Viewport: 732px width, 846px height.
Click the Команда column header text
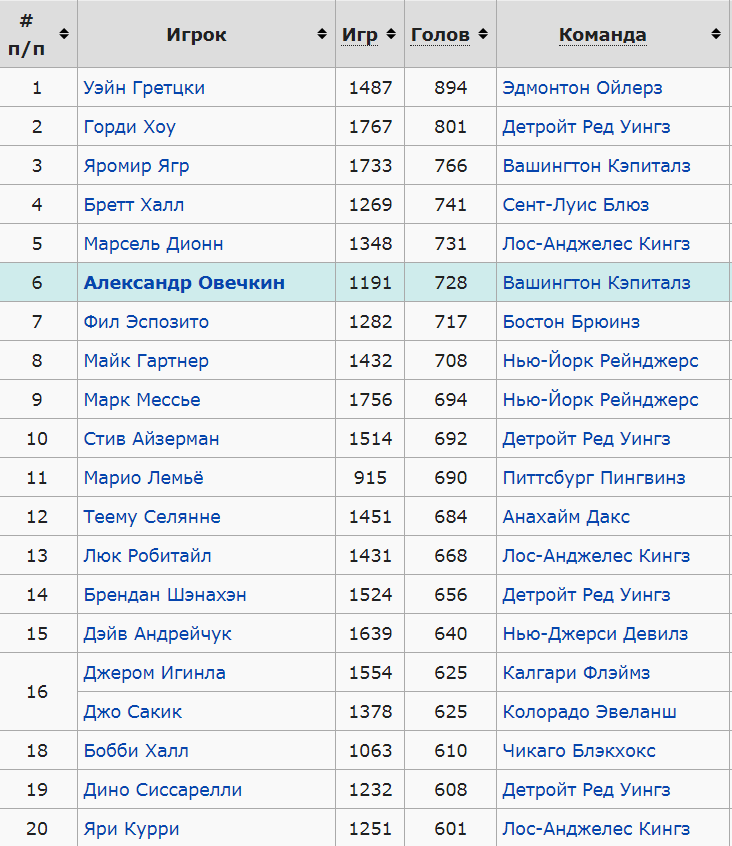coord(603,35)
